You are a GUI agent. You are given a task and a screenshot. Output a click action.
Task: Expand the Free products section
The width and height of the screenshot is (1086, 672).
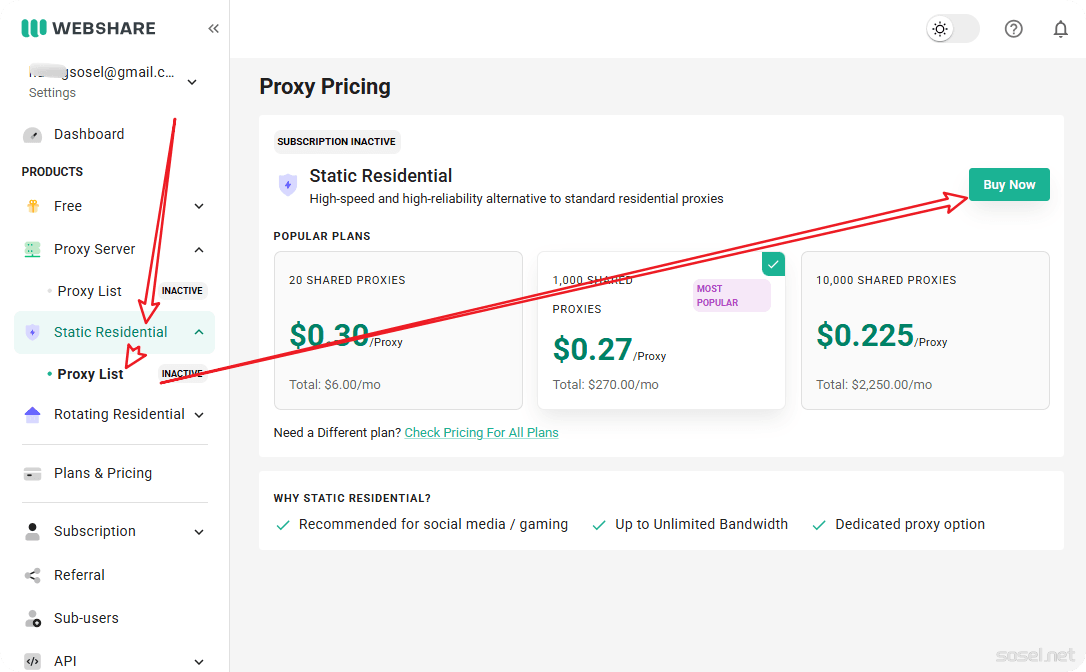(x=199, y=207)
